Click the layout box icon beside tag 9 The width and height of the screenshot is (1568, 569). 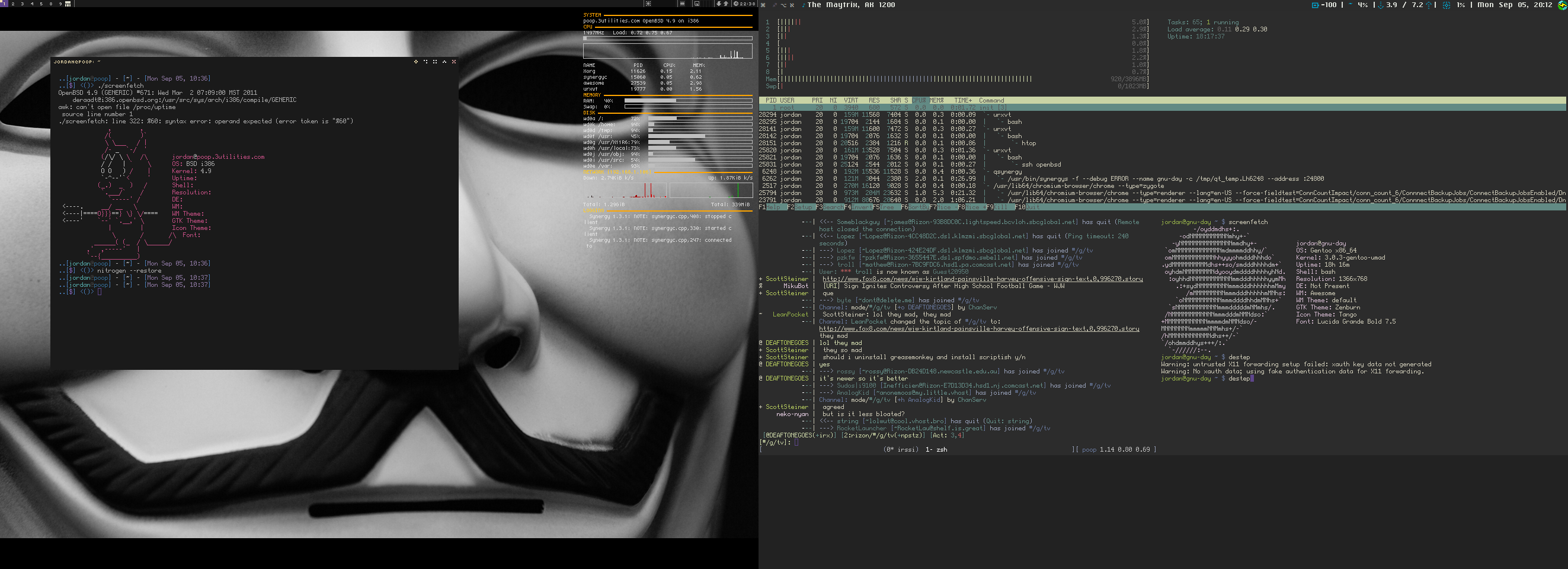click(68, 4)
